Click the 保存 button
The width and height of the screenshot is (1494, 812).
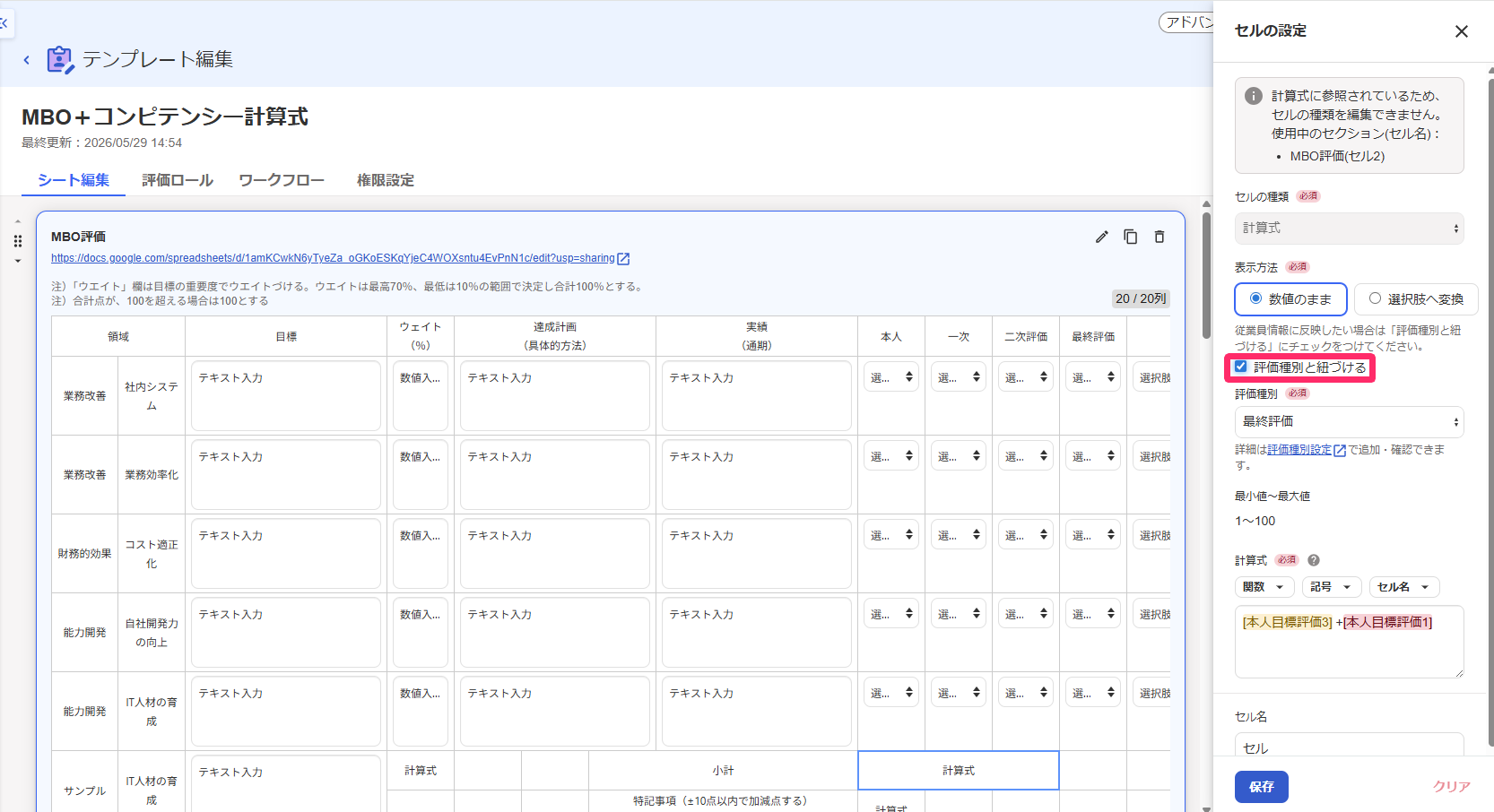click(1262, 787)
